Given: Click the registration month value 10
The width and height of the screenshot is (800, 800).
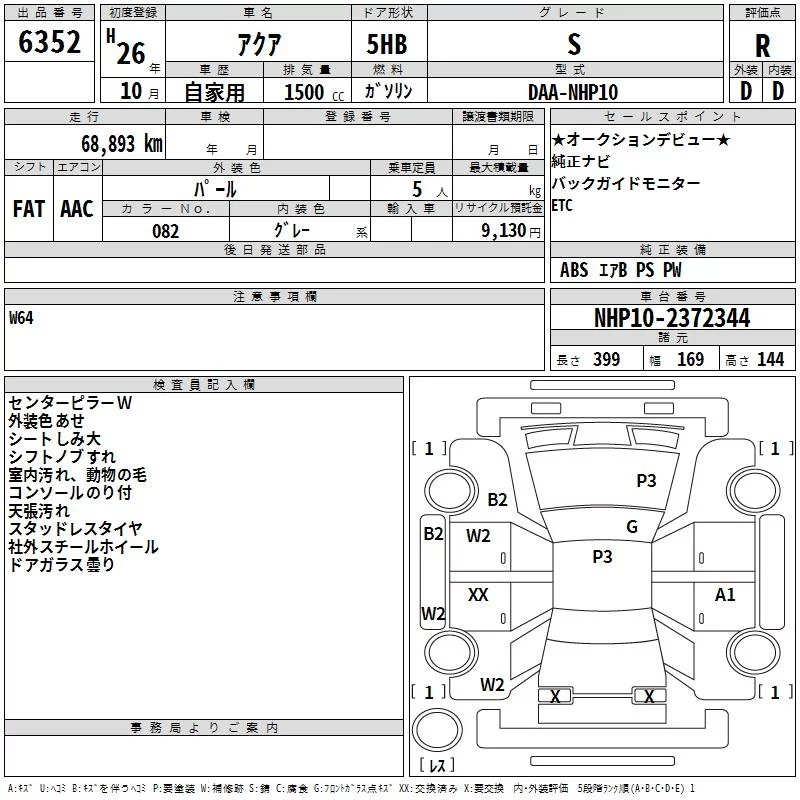Looking at the screenshot, I should coord(131,91).
